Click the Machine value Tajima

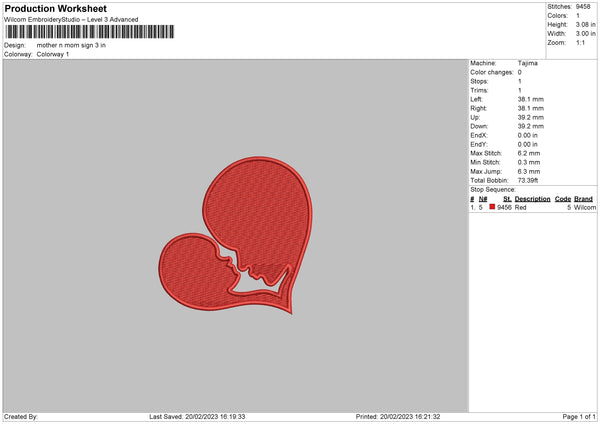click(528, 63)
